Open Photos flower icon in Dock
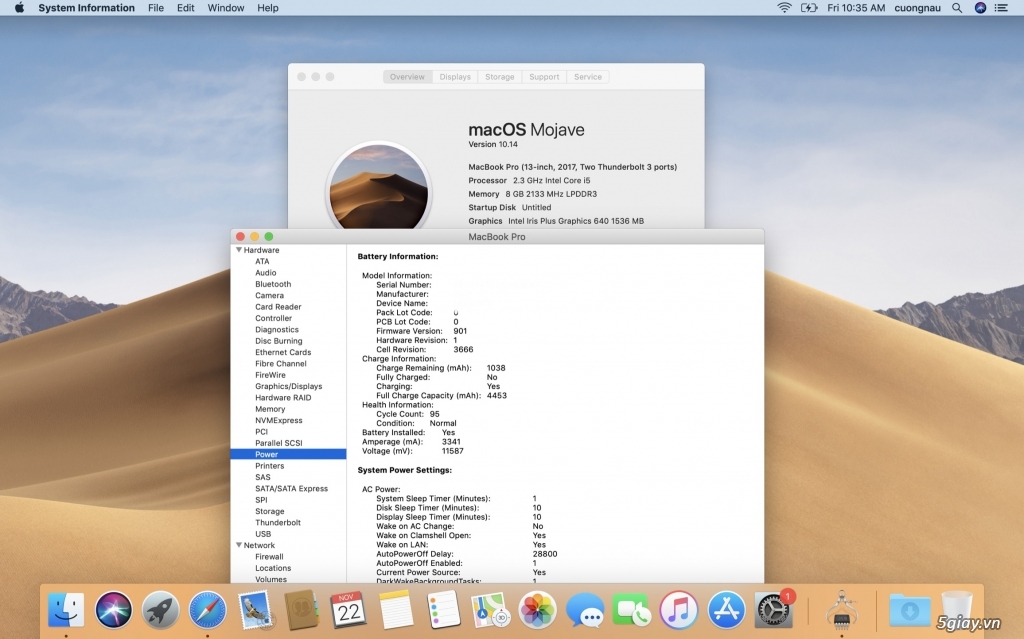 537,610
